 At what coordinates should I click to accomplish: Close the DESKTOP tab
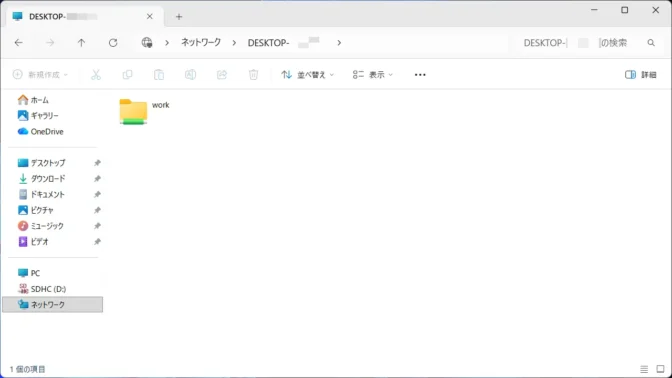pyautogui.click(x=150, y=16)
